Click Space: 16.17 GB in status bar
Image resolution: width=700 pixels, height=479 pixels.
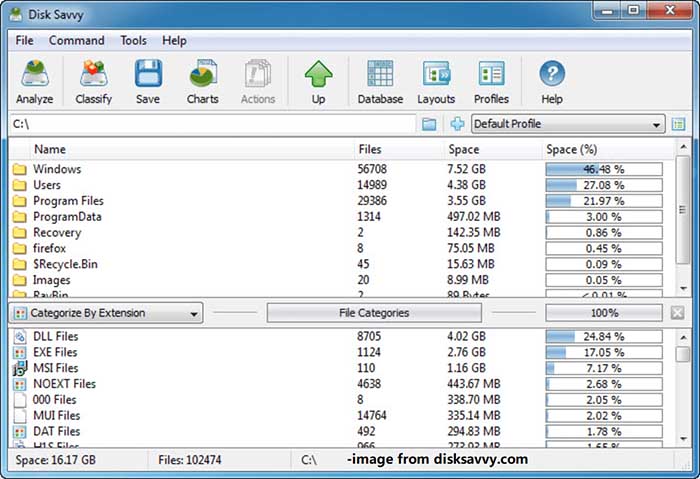pos(56,460)
